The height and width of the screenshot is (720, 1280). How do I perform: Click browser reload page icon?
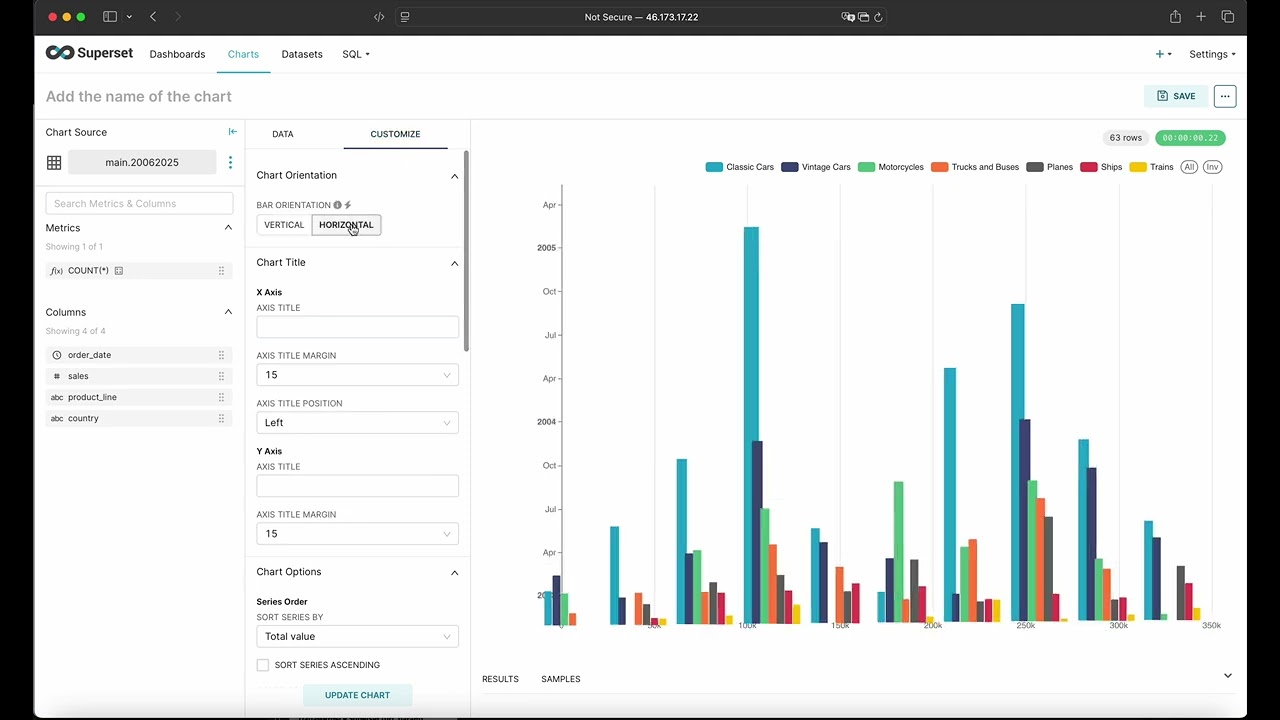[x=878, y=17]
